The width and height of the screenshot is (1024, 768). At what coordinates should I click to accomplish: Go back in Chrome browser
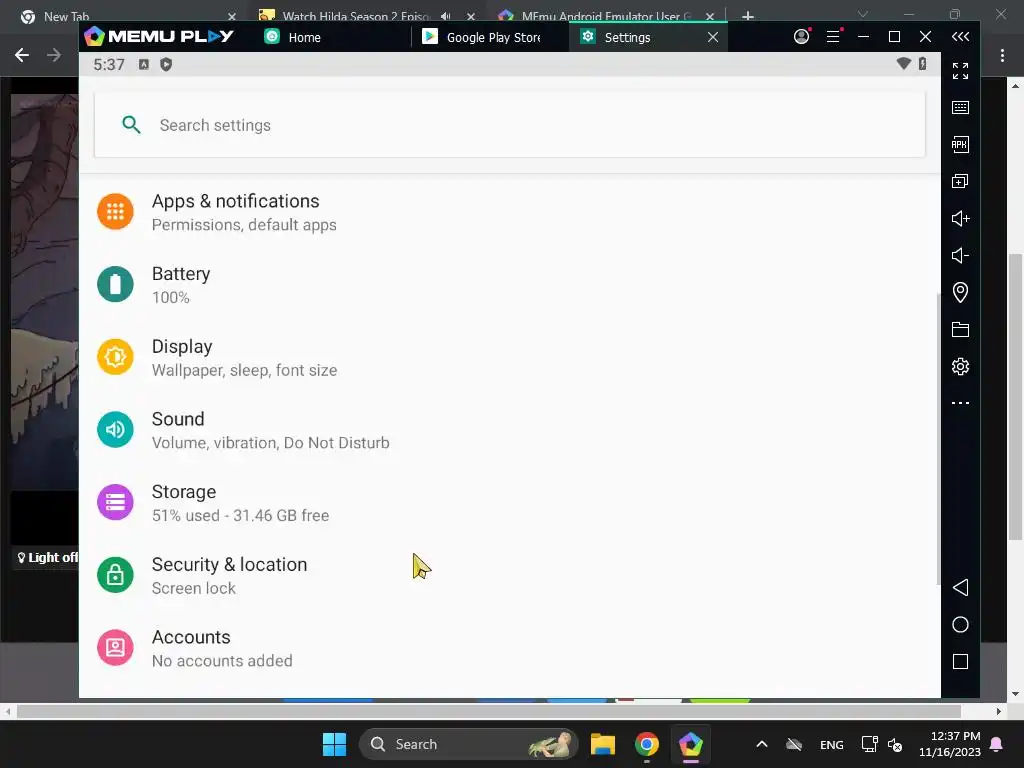(x=22, y=56)
